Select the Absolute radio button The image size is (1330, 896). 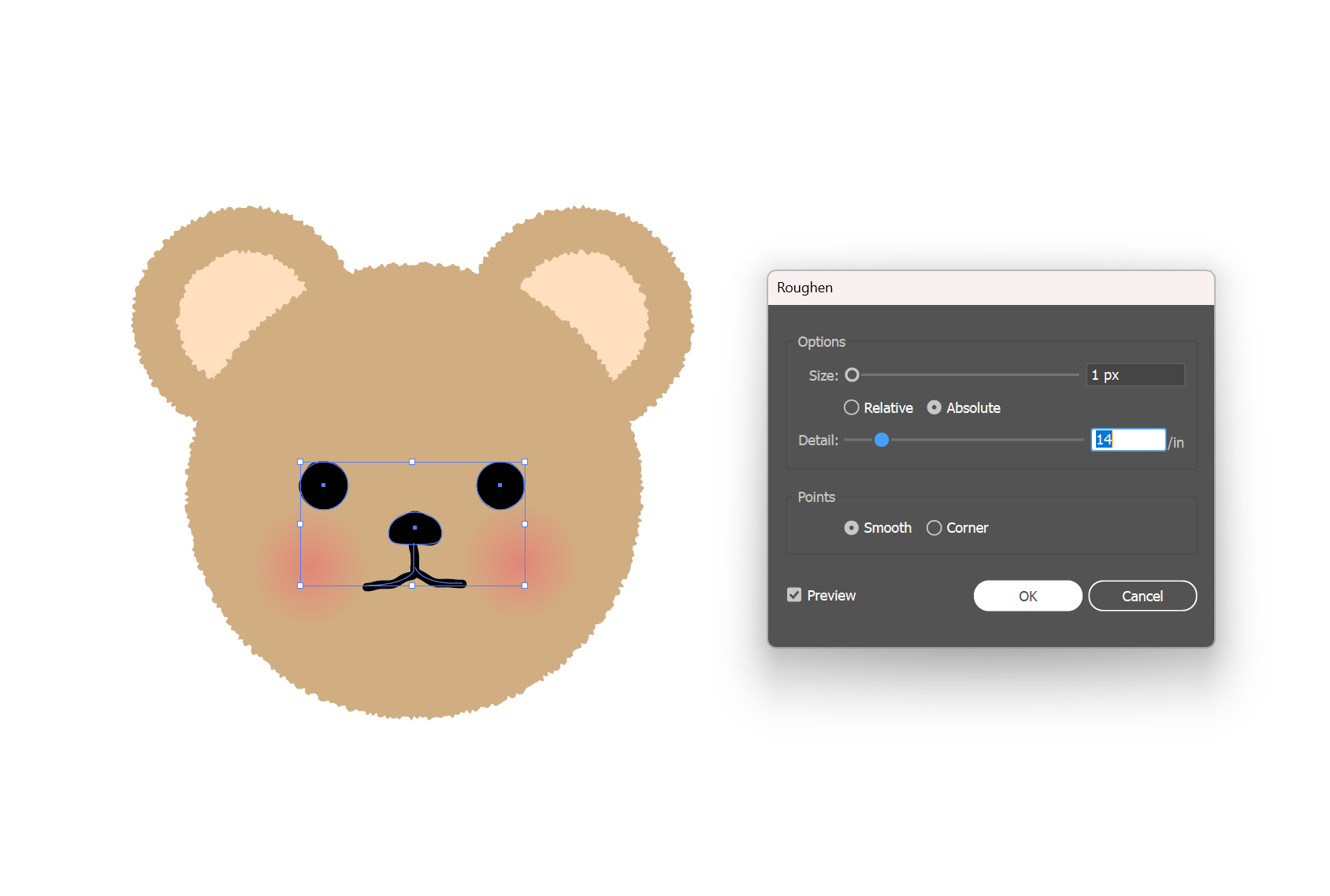pyautogui.click(x=934, y=407)
